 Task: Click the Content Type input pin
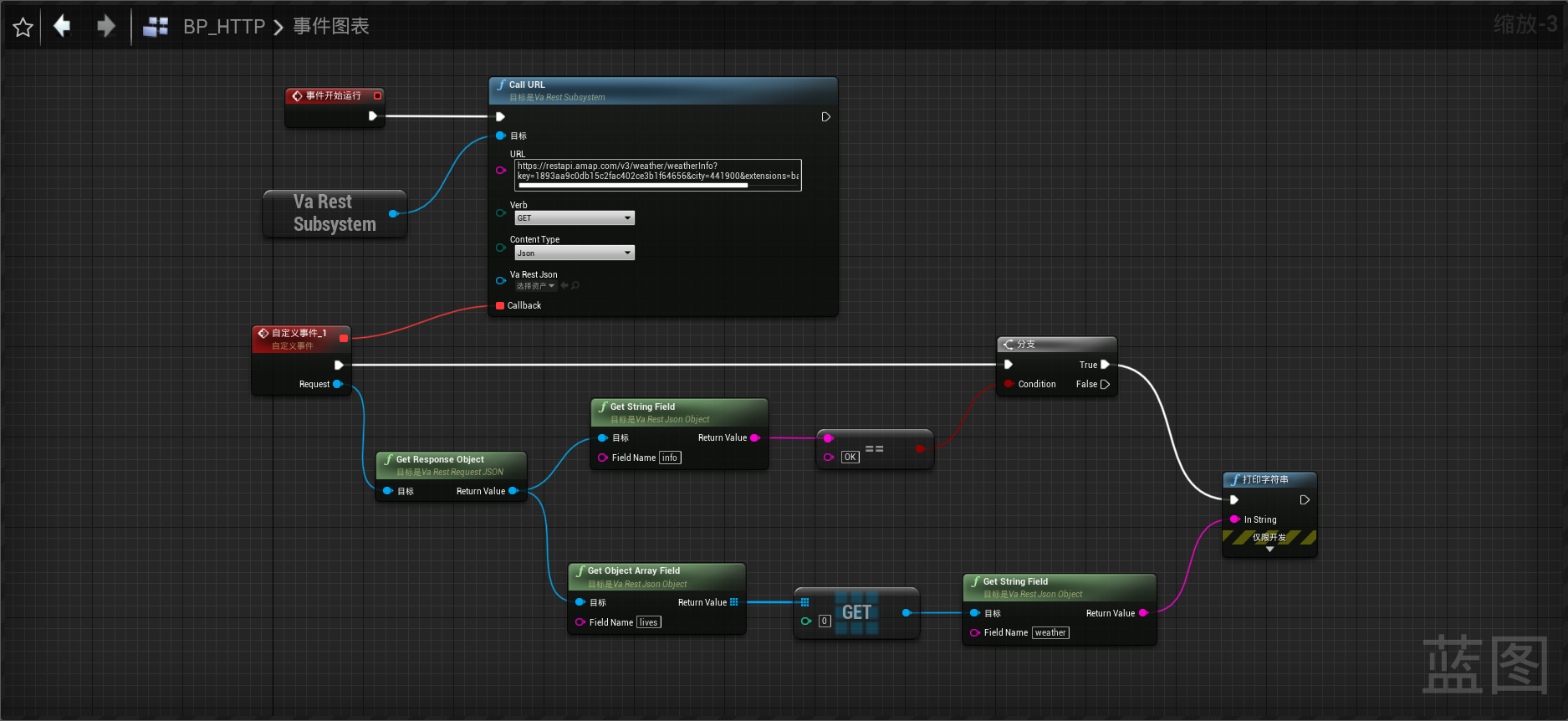coord(500,248)
